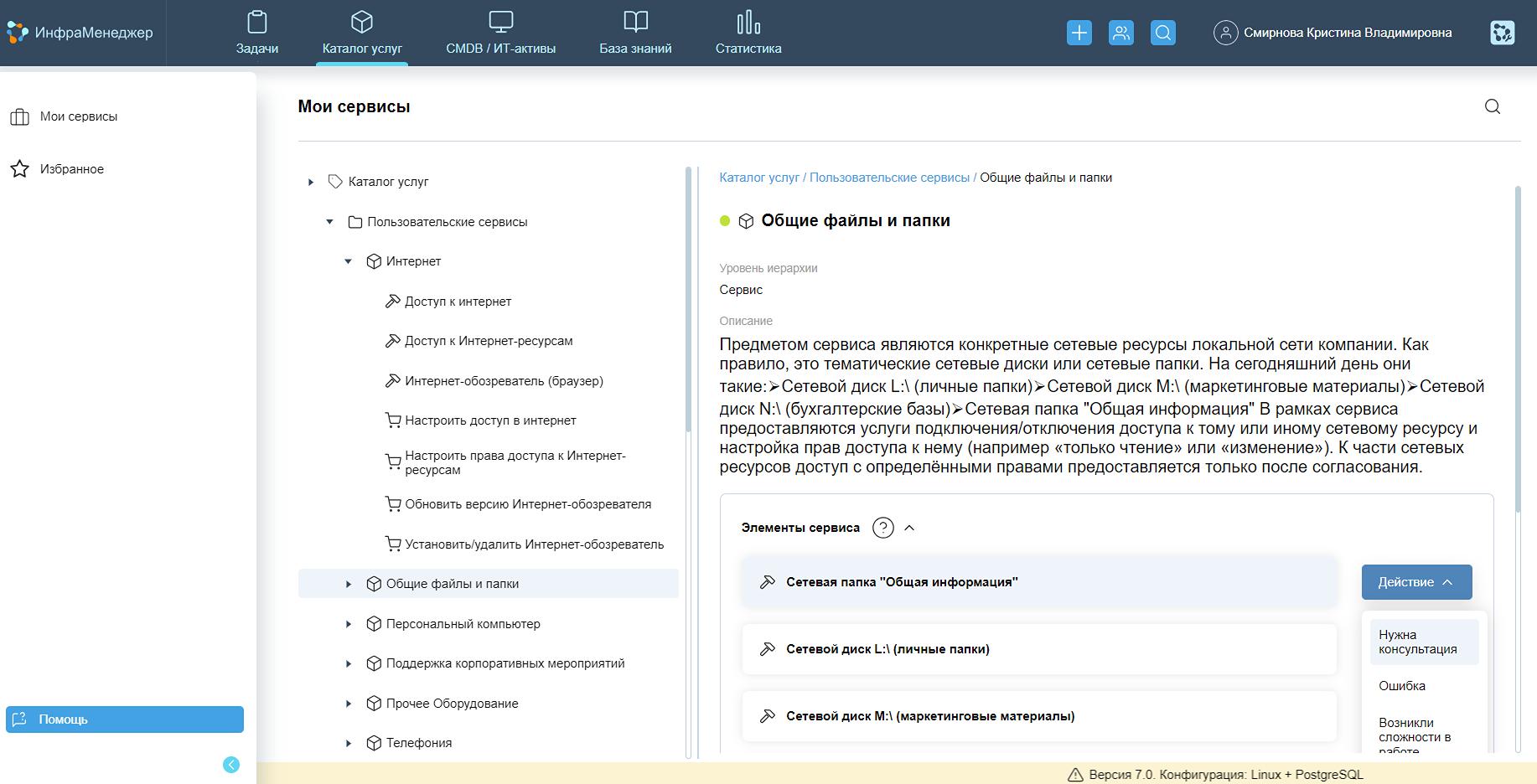Click the Пользовательские сервисы breadcrumb link
Image resolution: width=1537 pixels, height=784 pixels.
[888, 178]
